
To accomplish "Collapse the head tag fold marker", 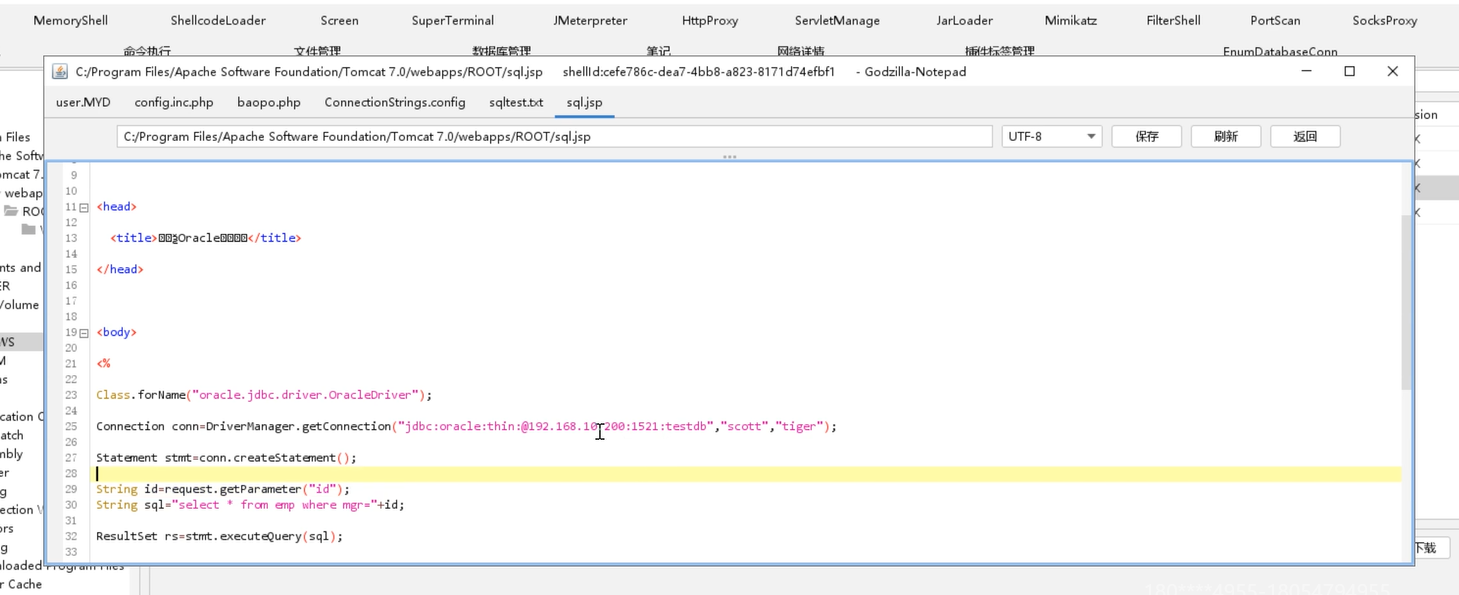I will point(84,207).
